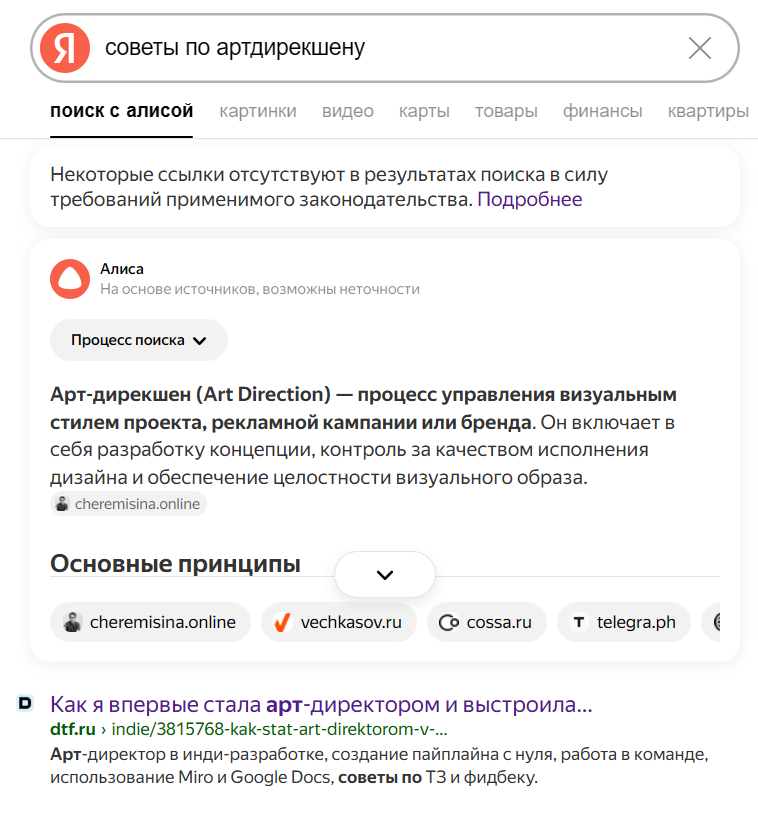Select the 'карты' tab
The image size is (758, 820).
tap(424, 111)
